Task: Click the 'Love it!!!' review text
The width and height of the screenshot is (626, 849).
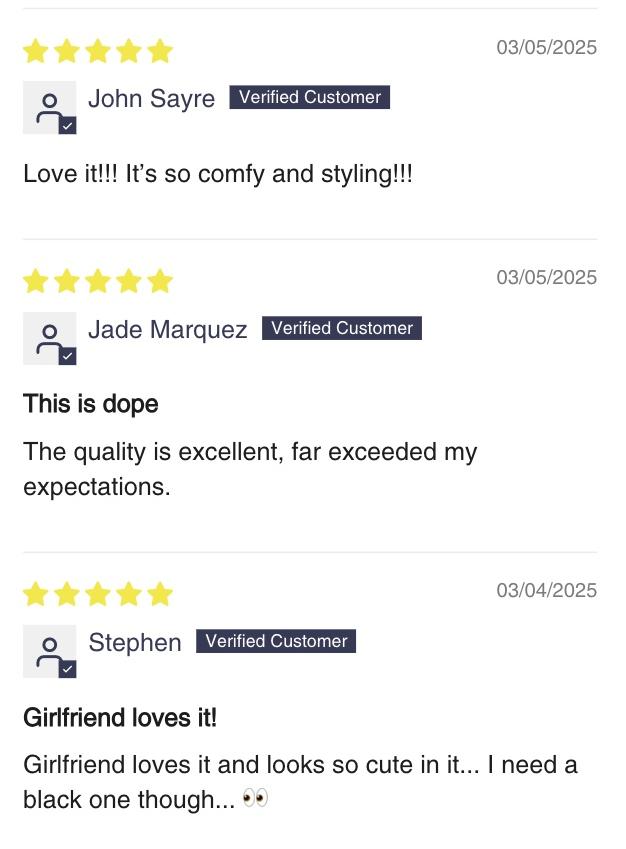Action: [x=218, y=174]
